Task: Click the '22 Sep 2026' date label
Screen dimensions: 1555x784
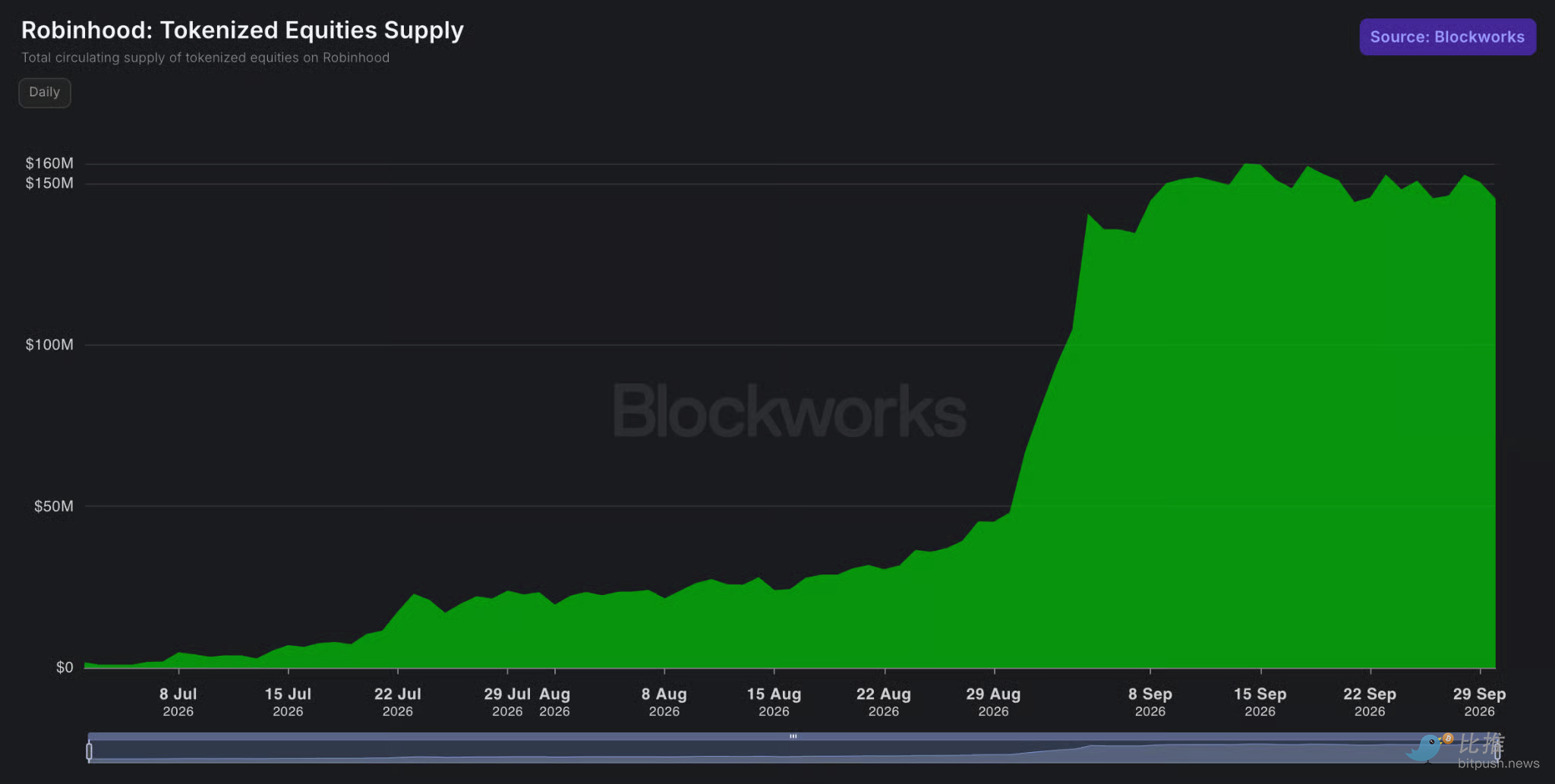Action: point(1370,702)
